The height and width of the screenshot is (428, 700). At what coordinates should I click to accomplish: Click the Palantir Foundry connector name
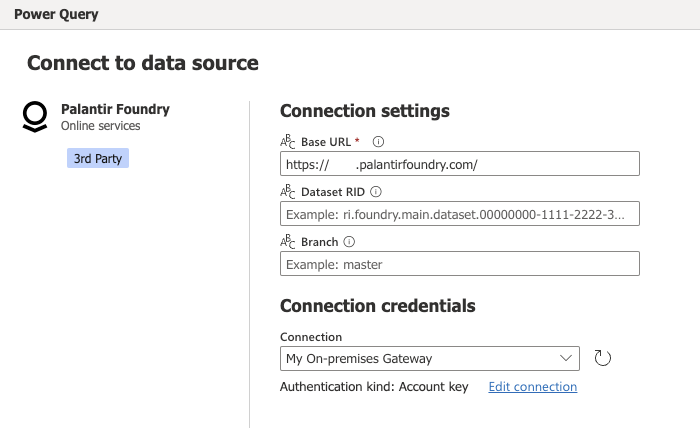tap(115, 108)
